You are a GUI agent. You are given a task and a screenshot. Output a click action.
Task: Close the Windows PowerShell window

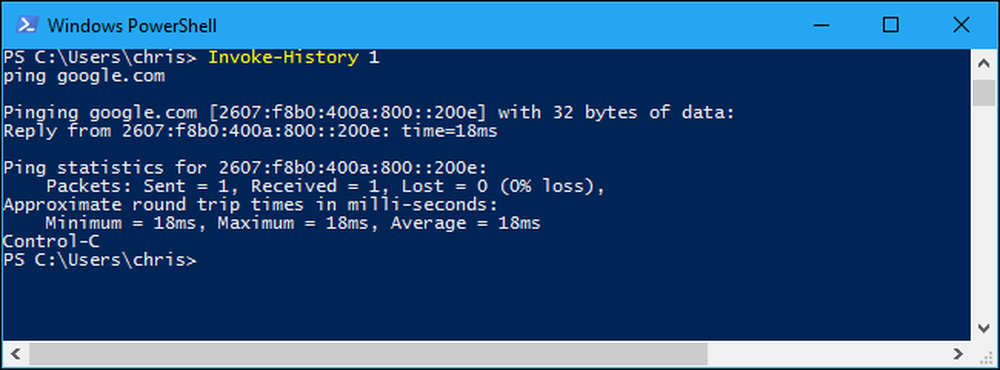[961, 25]
